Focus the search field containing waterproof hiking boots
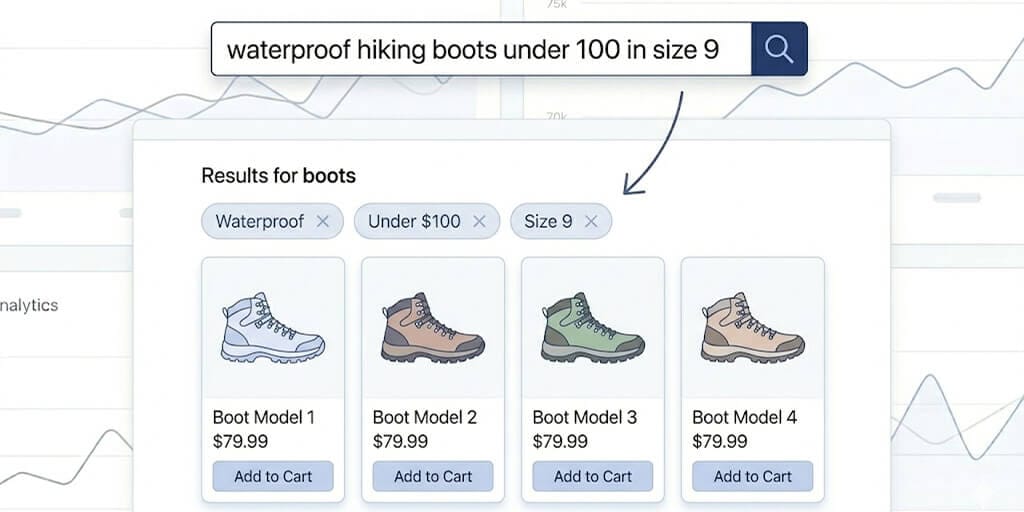This screenshot has height=512, width=1024. [x=481, y=49]
